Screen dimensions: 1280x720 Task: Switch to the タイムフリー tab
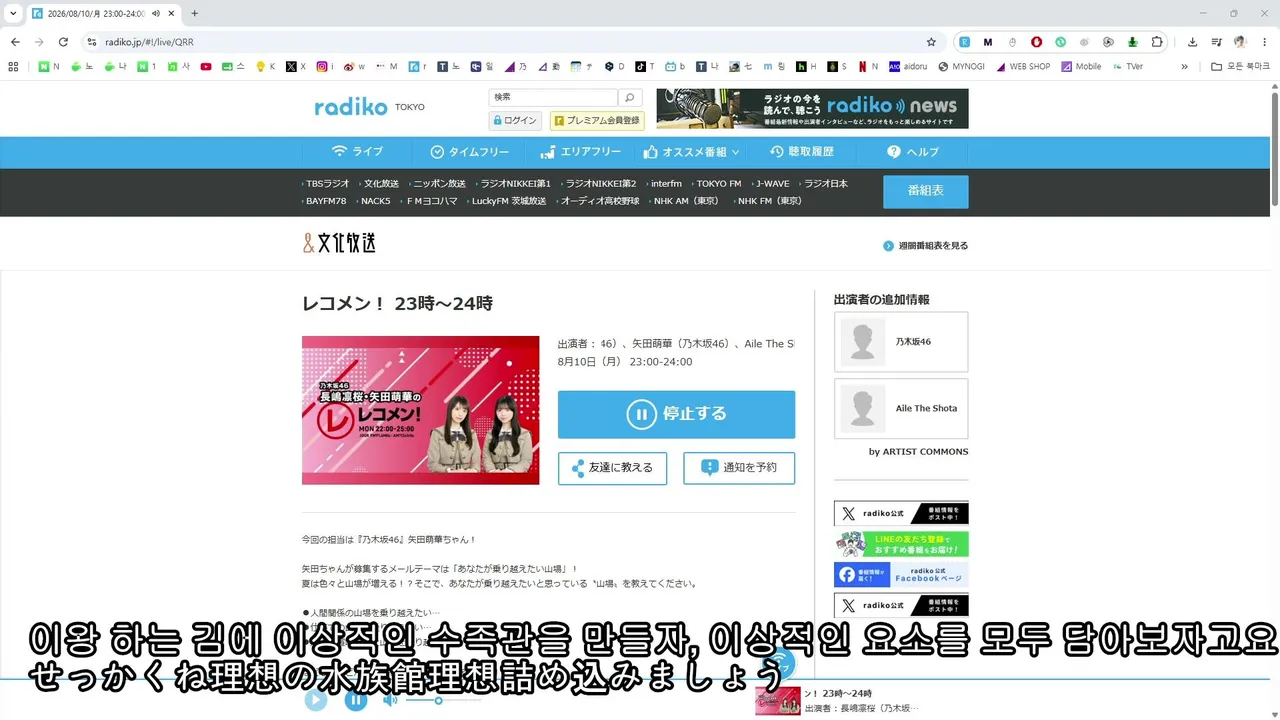(x=469, y=152)
